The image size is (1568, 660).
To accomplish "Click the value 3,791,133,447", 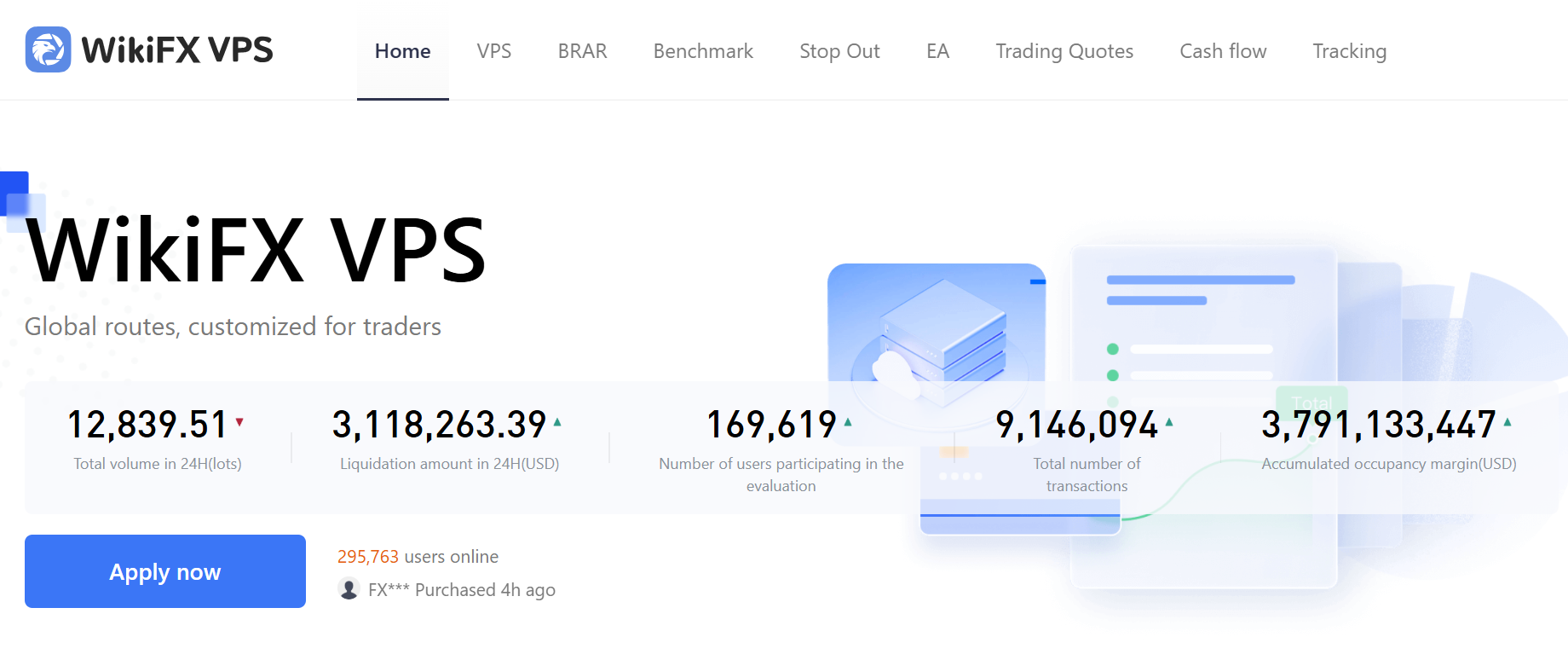I will [x=1379, y=425].
